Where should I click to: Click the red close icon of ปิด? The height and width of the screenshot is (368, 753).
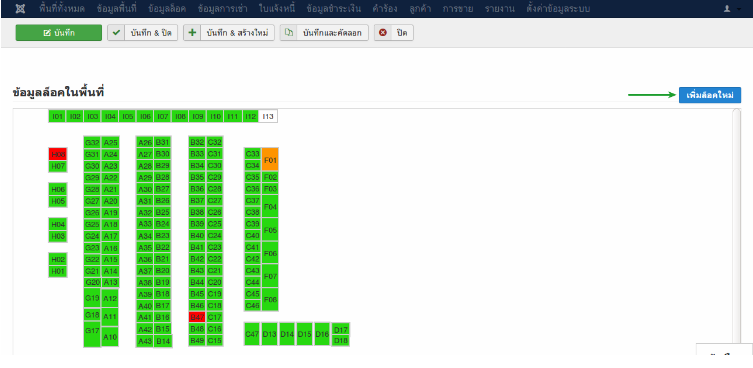pyautogui.click(x=383, y=33)
